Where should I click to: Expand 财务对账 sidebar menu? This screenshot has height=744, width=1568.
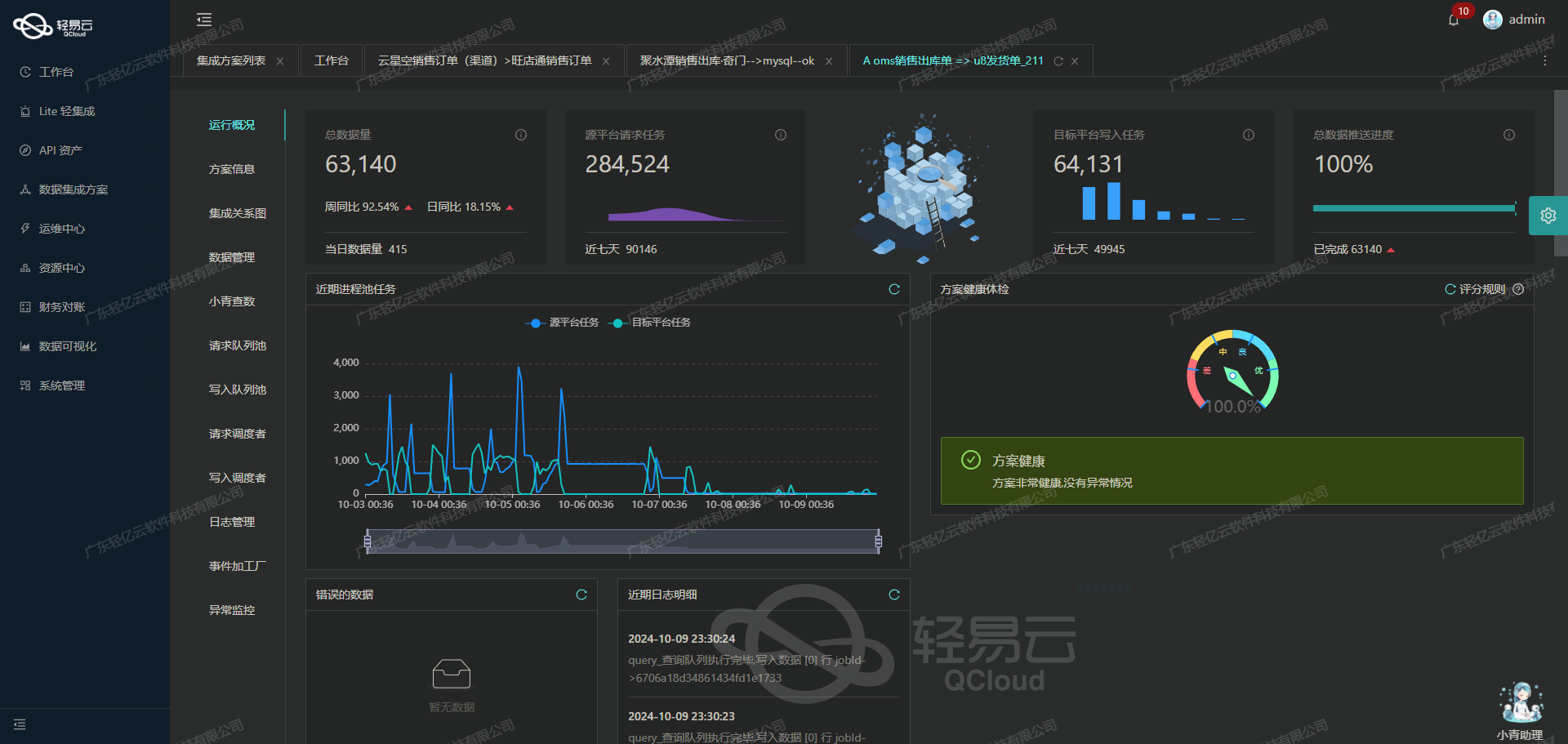[85, 307]
